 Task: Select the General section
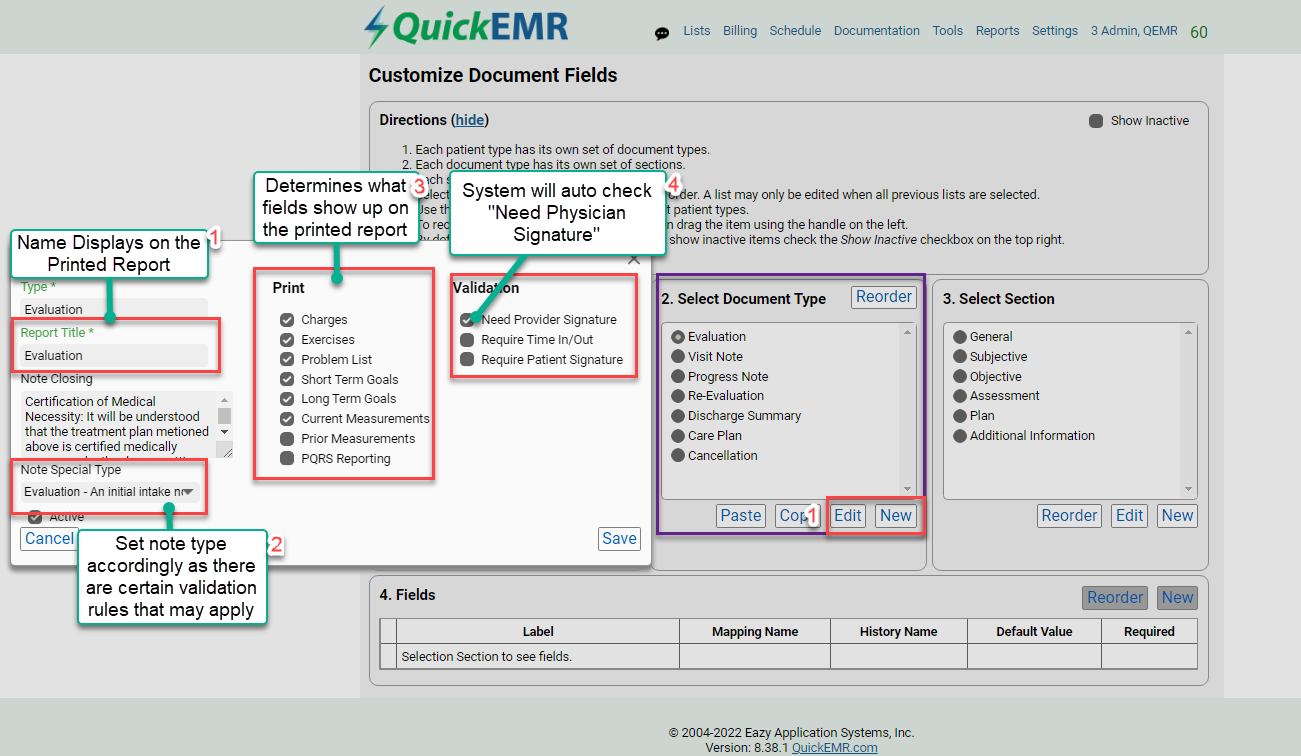point(960,337)
